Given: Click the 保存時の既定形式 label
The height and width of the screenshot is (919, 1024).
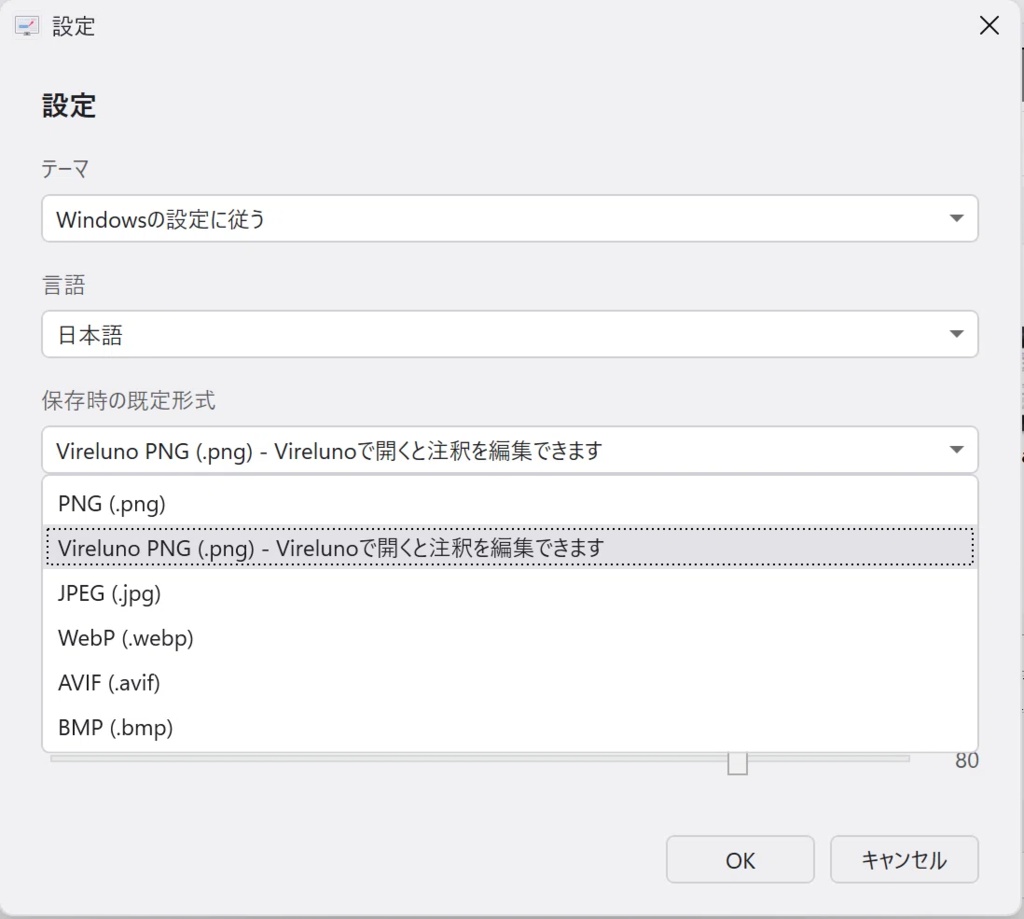Looking at the screenshot, I should coord(129,400).
